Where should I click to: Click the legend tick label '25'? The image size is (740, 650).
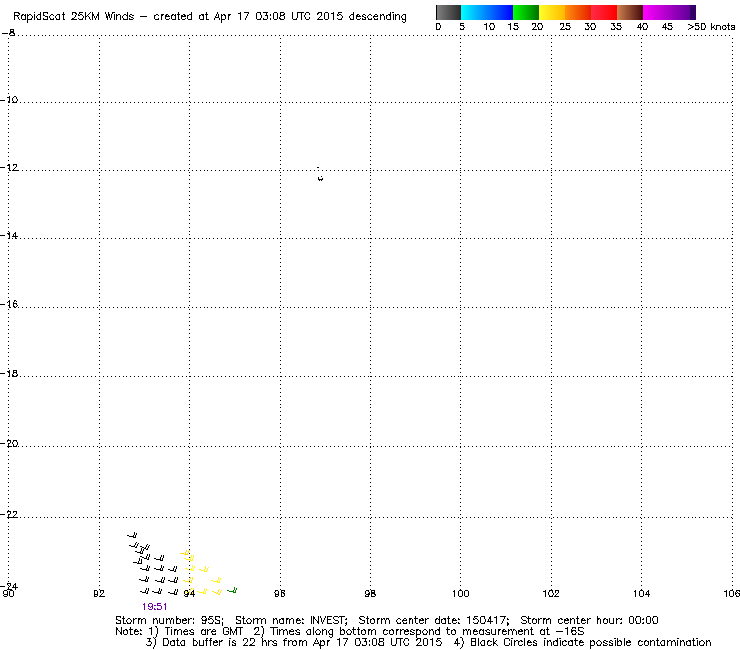565,27
